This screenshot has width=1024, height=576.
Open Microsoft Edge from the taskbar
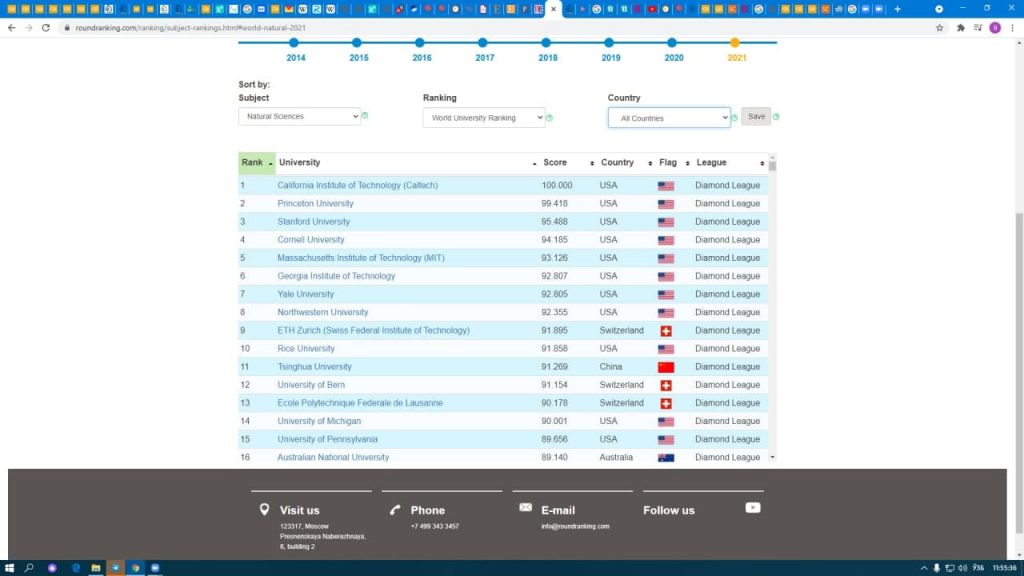point(76,568)
